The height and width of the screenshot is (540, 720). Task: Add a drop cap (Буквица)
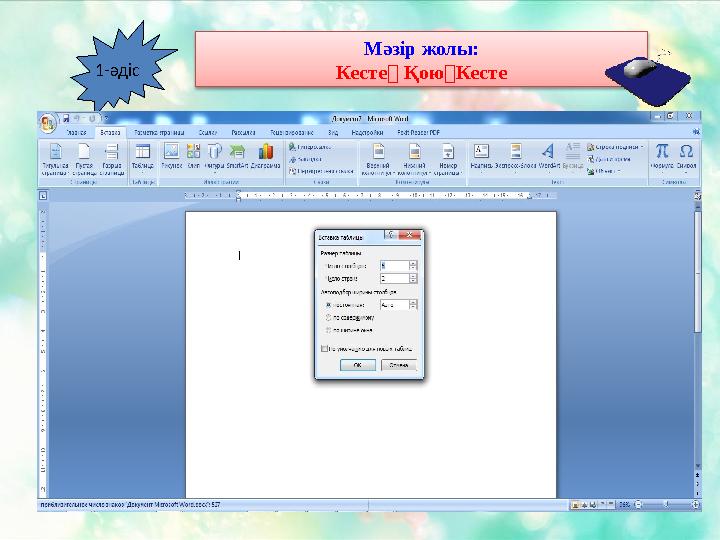[x=573, y=157]
